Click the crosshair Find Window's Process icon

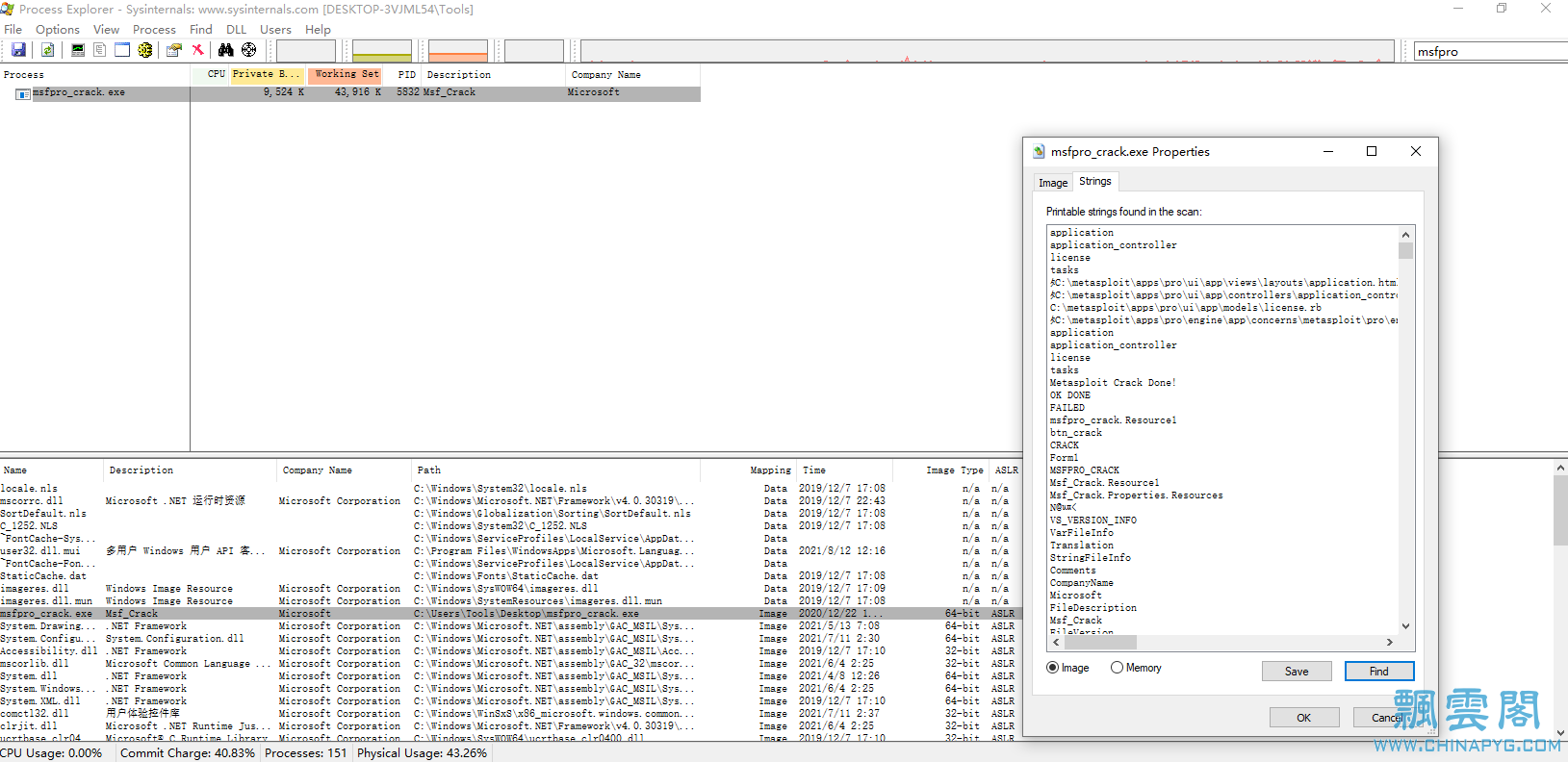click(249, 50)
